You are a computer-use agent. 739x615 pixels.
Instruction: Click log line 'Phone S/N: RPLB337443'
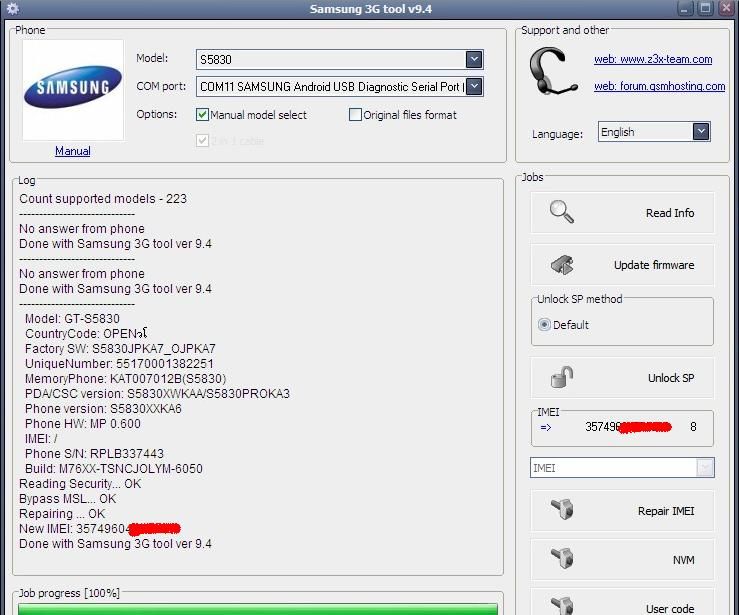[94, 453]
